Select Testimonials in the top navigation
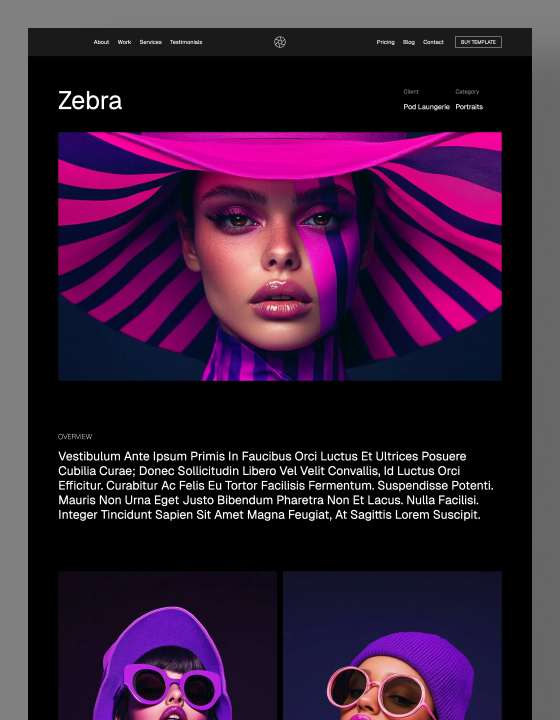The image size is (560, 720). pyautogui.click(x=186, y=42)
